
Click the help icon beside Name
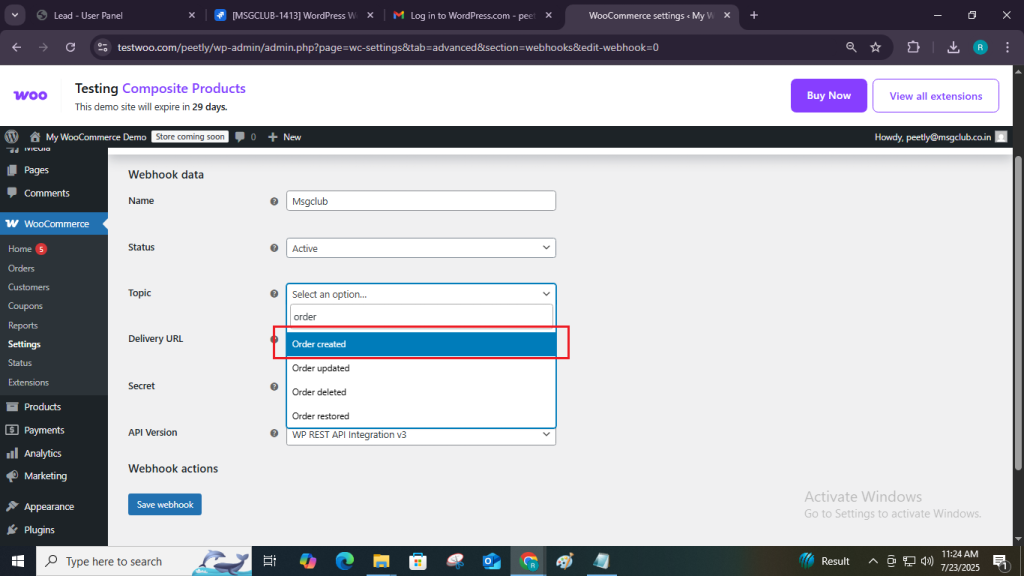pyautogui.click(x=274, y=201)
